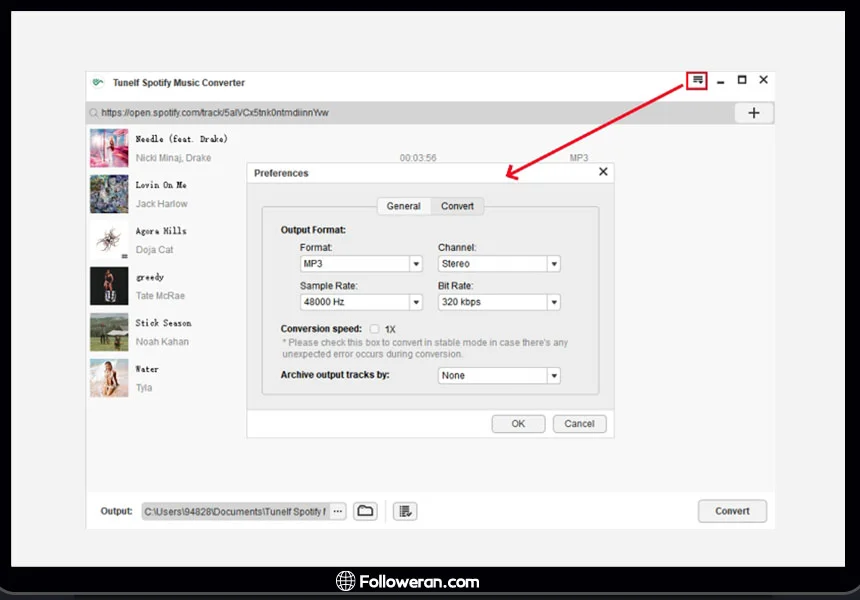Expand the Archive output tracks by dropdown
This screenshot has height=600, width=860.
(x=553, y=376)
